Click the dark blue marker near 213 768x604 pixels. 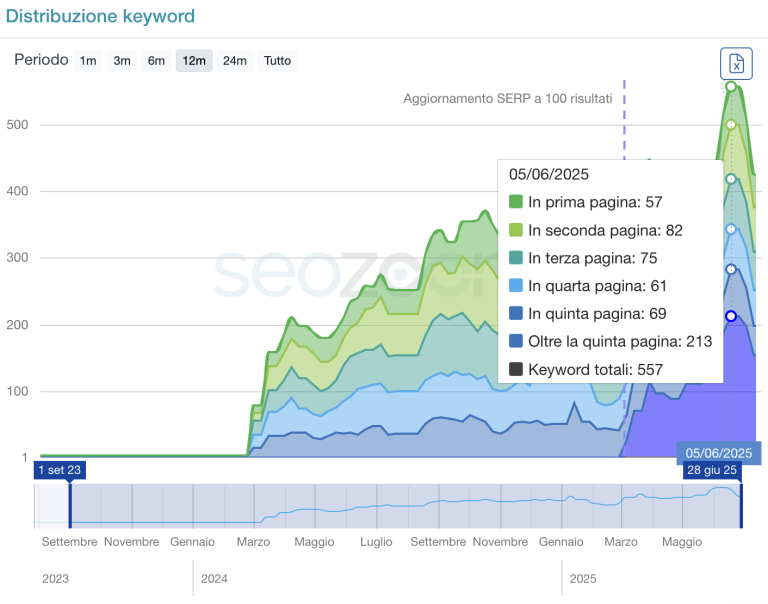point(731,316)
